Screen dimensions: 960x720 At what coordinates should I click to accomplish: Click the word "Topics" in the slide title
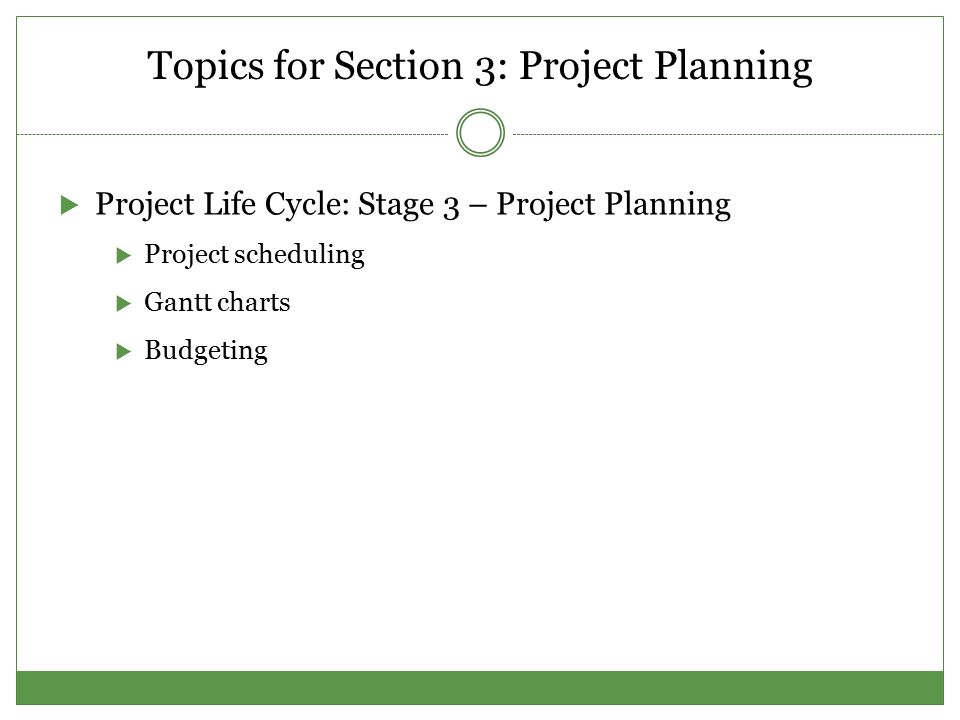coord(206,67)
